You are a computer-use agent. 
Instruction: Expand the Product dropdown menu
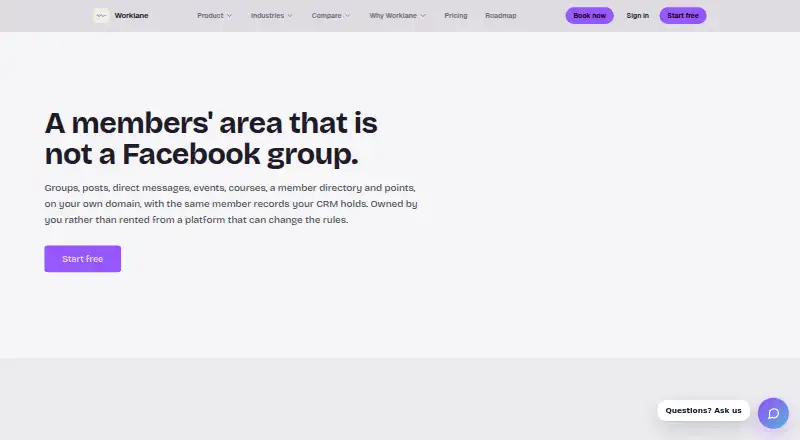tap(214, 16)
